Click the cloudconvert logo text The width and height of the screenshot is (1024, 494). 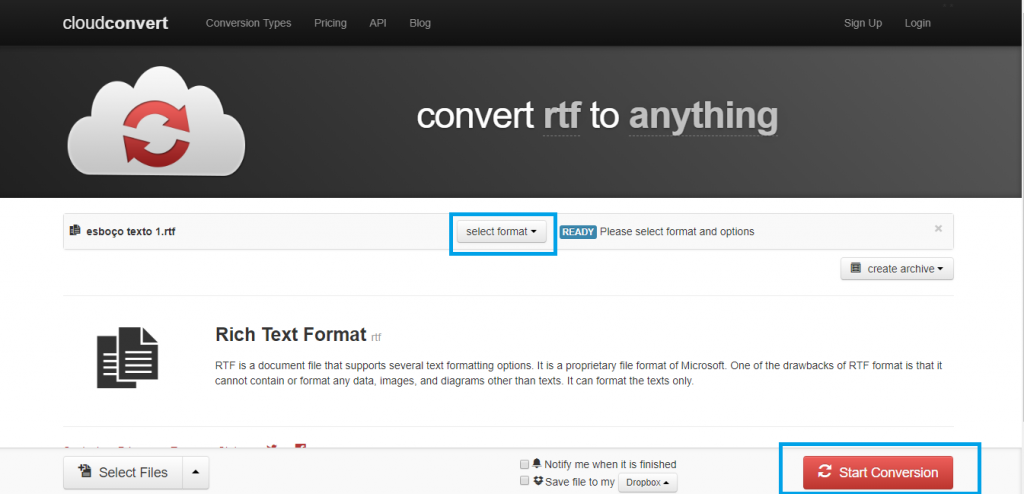(115, 23)
